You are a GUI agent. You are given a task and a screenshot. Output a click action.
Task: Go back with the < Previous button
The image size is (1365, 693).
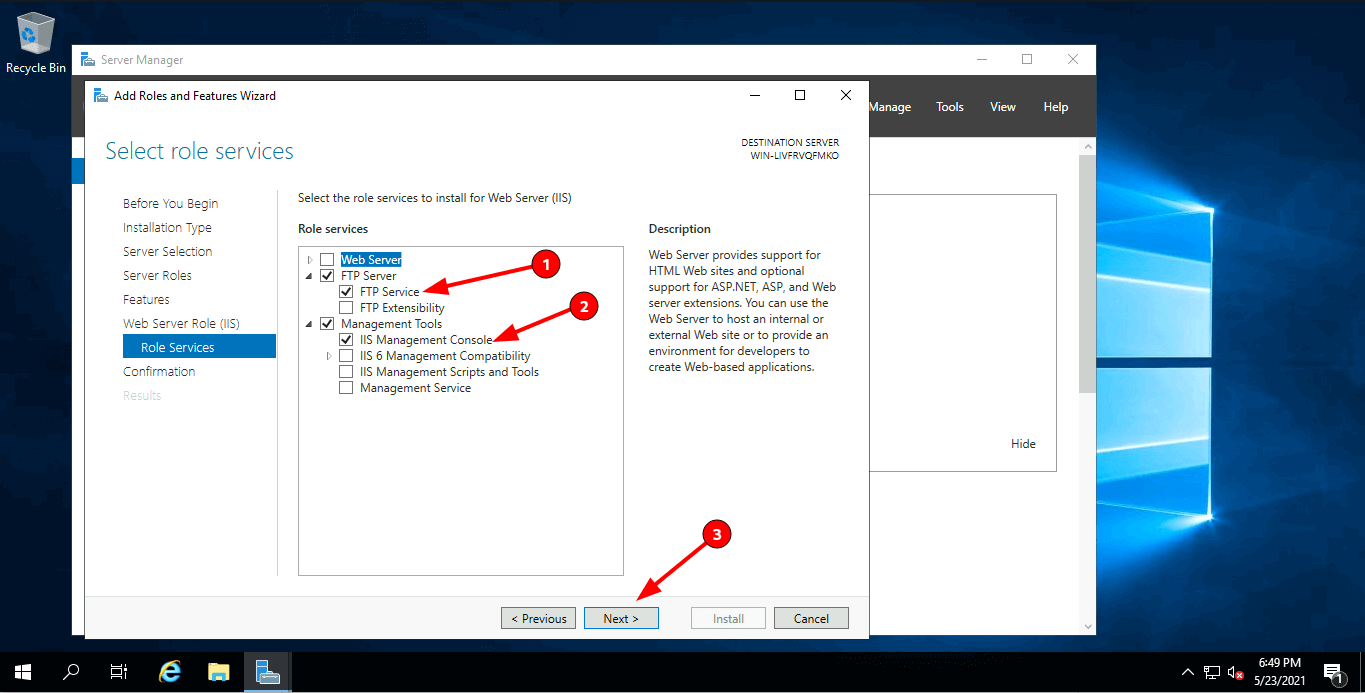pos(538,618)
